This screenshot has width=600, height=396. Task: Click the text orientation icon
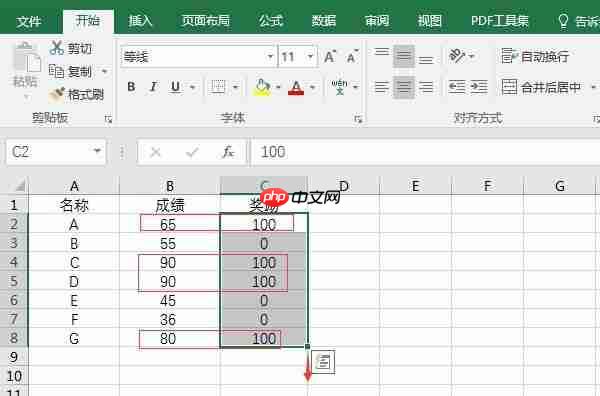point(457,56)
